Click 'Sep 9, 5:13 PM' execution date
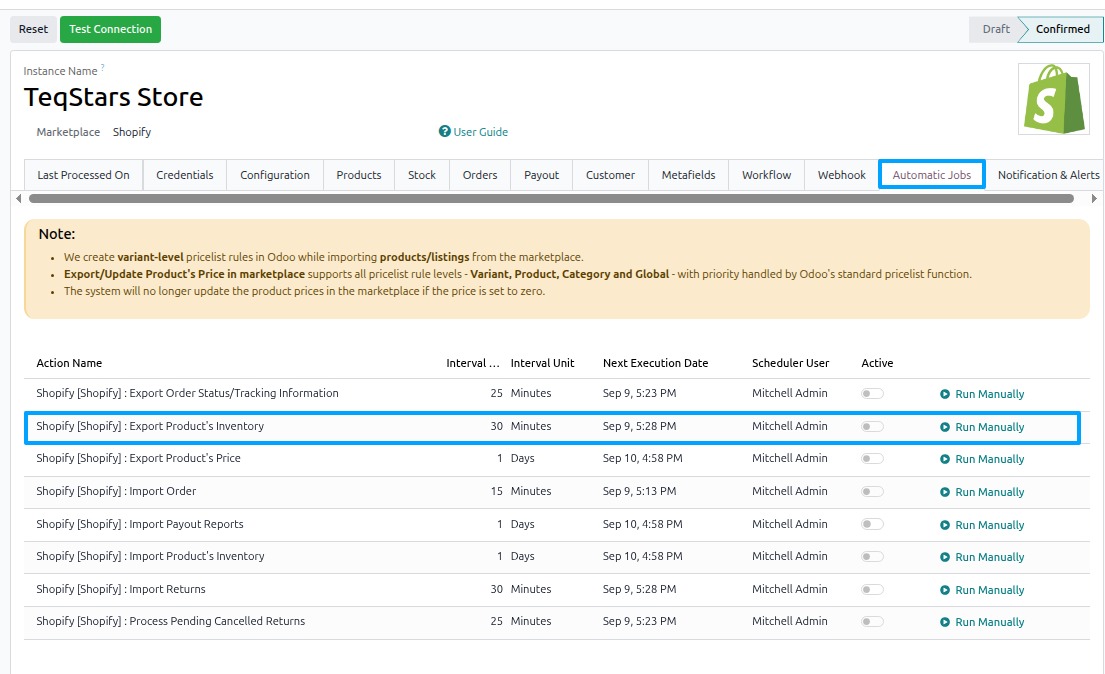This screenshot has height=674, width=1105. click(x=639, y=491)
